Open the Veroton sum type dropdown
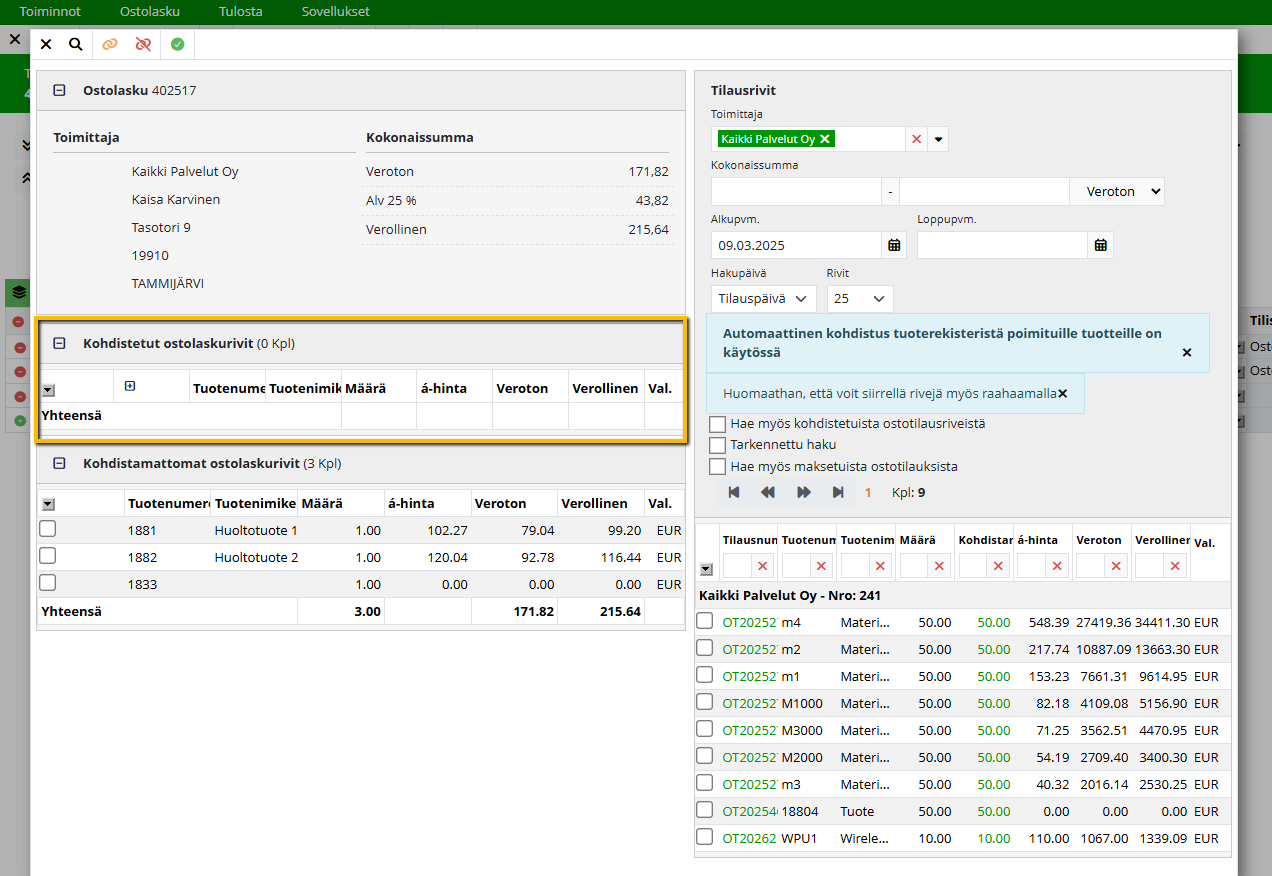This screenshot has height=876, width=1272. [1116, 191]
